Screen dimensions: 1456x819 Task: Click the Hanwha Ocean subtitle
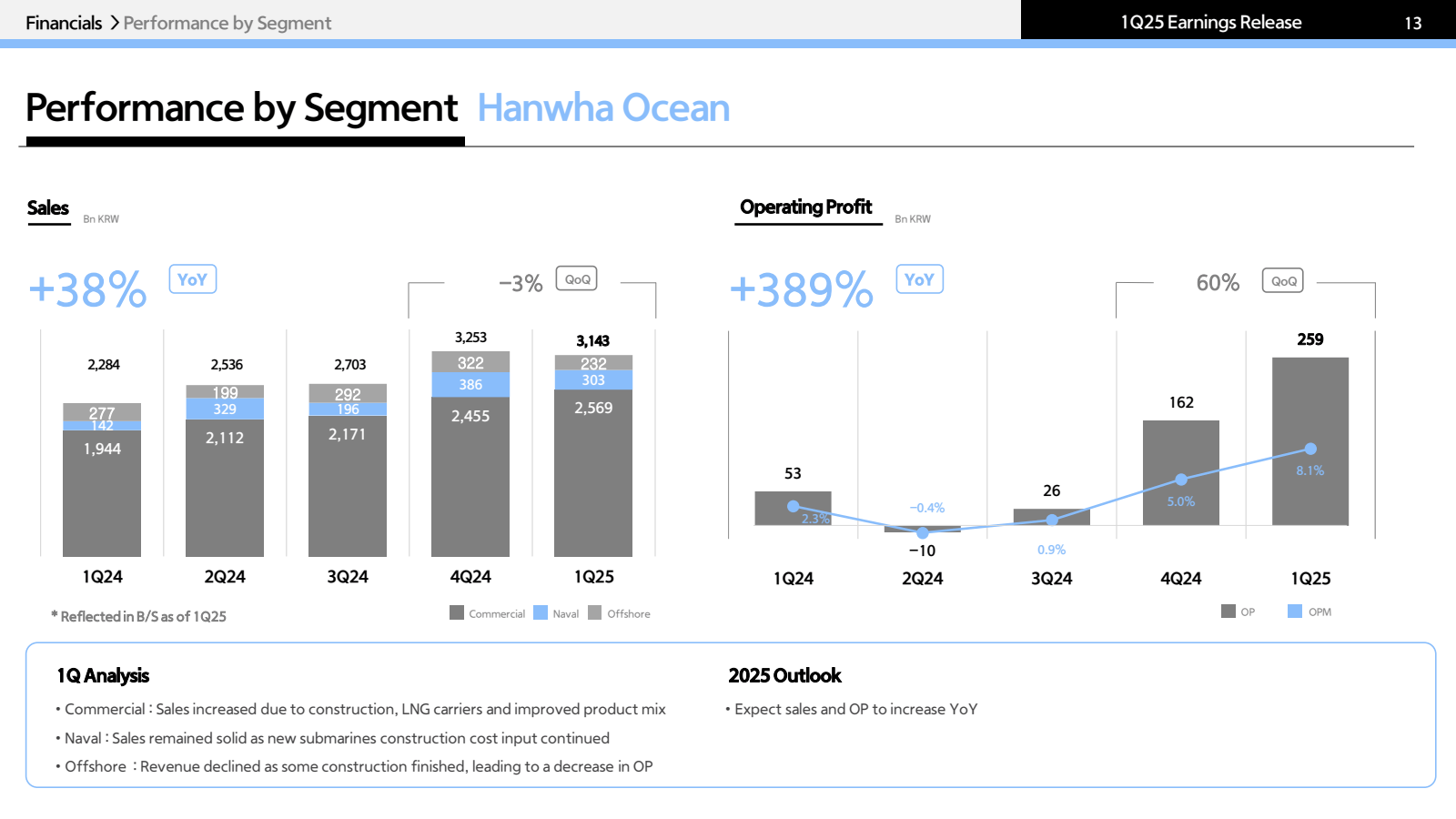click(x=603, y=108)
